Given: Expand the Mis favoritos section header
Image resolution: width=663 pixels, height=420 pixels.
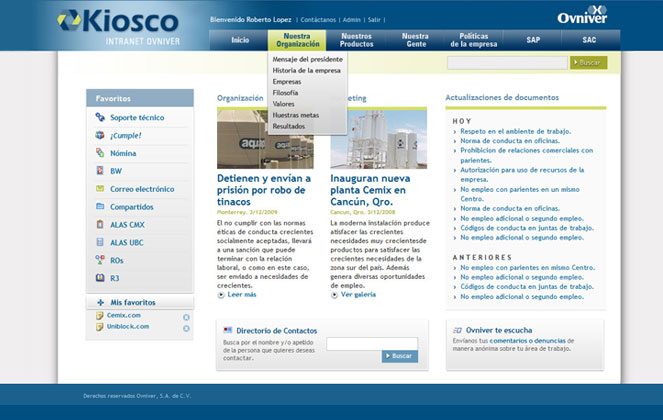Looking at the screenshot, I should 140,302.
